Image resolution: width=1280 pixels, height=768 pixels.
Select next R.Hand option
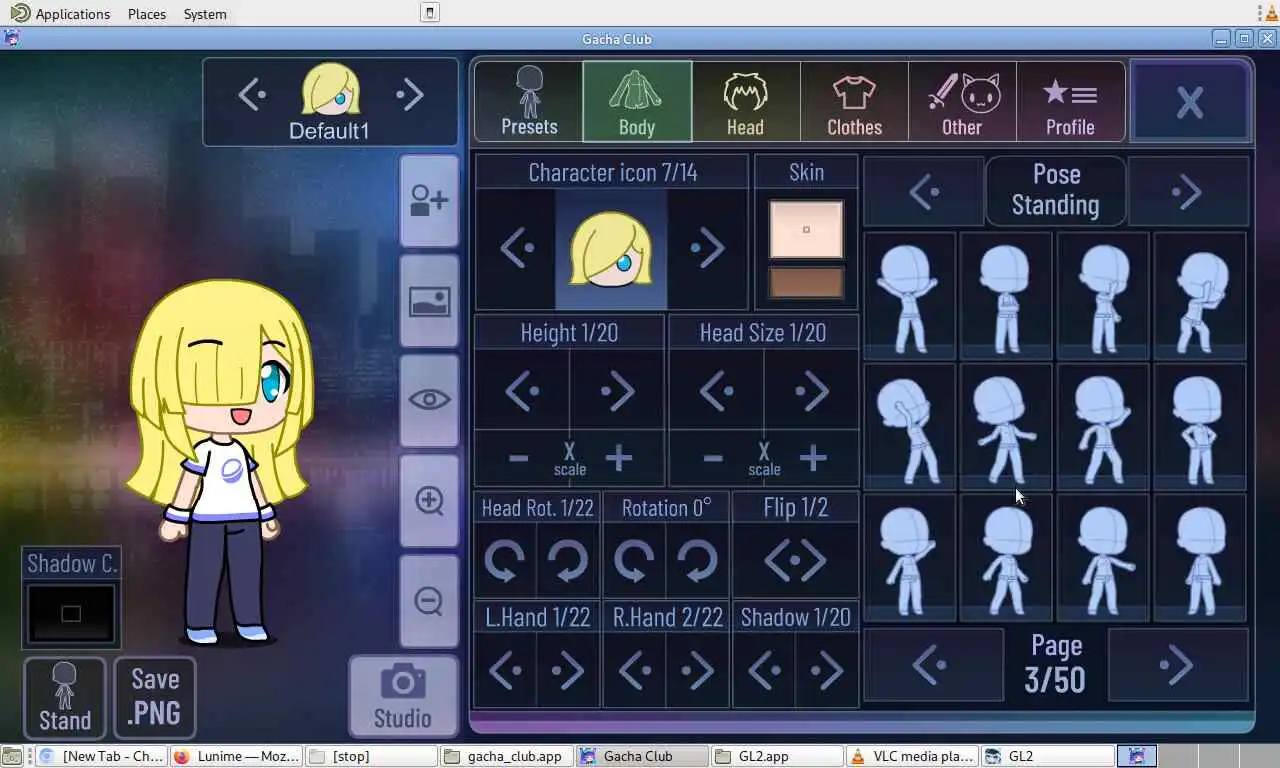(697, 670)
